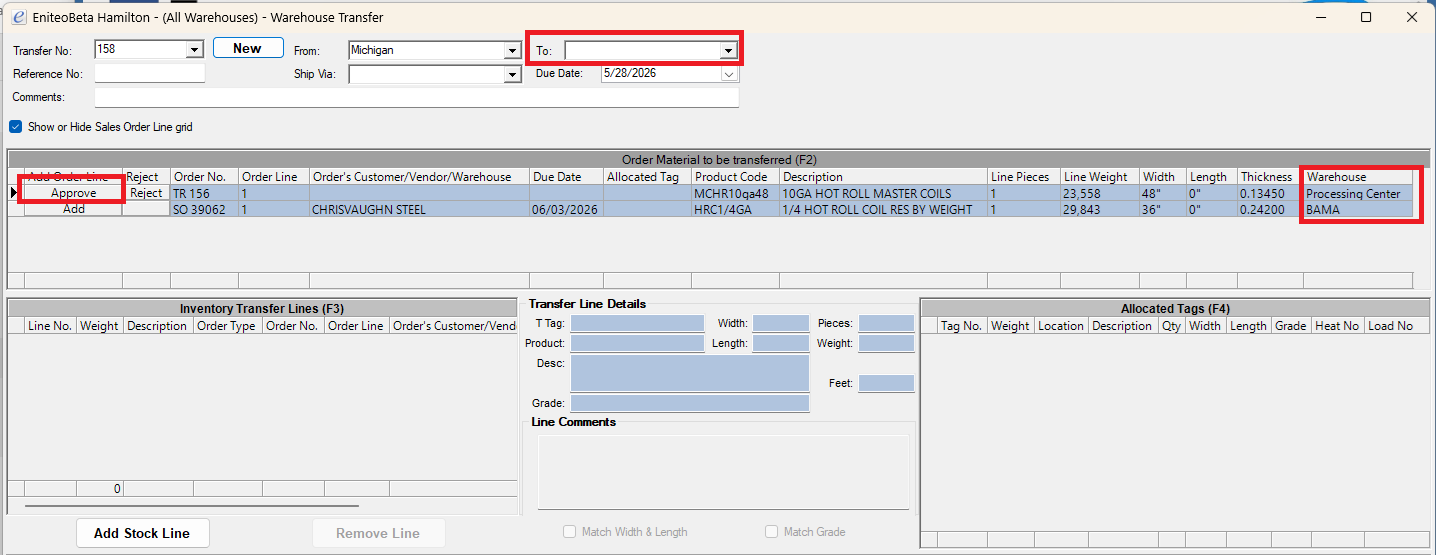Enable Match Grade checkbox

pyautogui.click(x=771, y=532)
